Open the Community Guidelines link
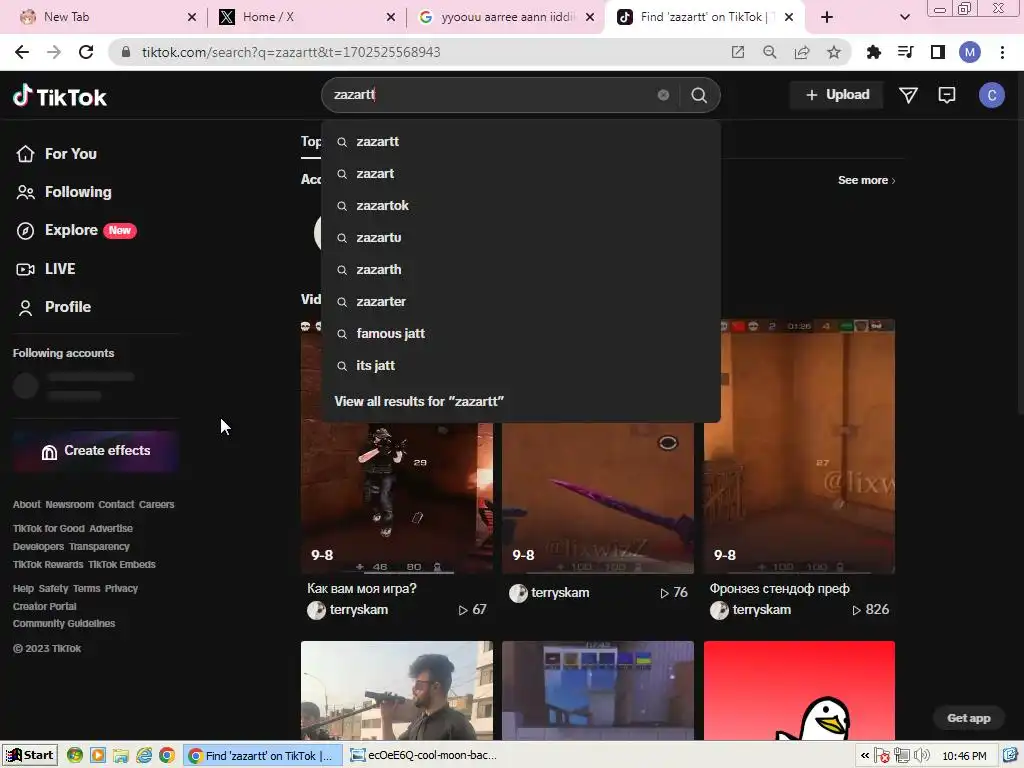1024x768 pixels. (64, 624)
